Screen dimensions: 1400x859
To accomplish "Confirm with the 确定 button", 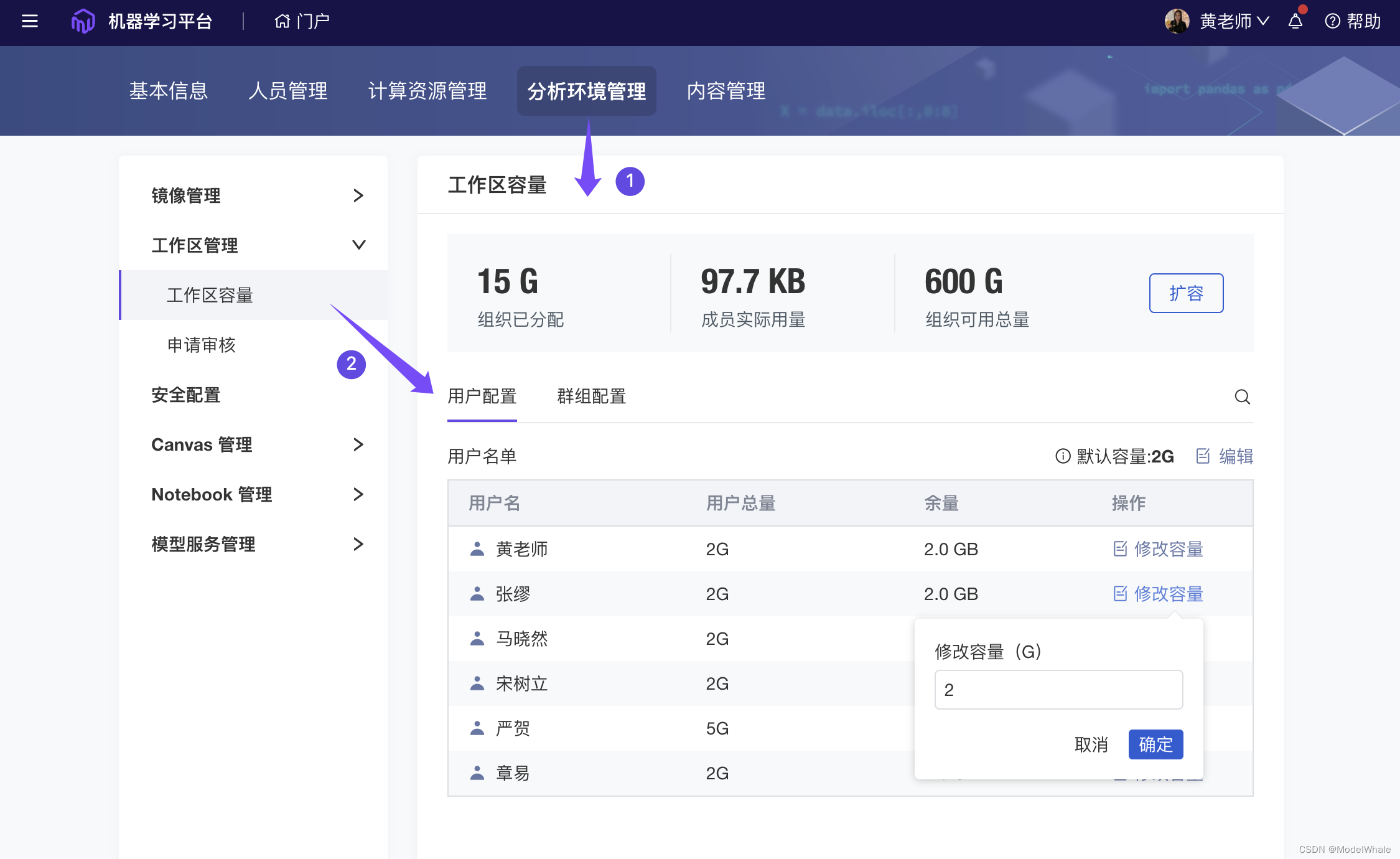I will tap(1155, 744).
